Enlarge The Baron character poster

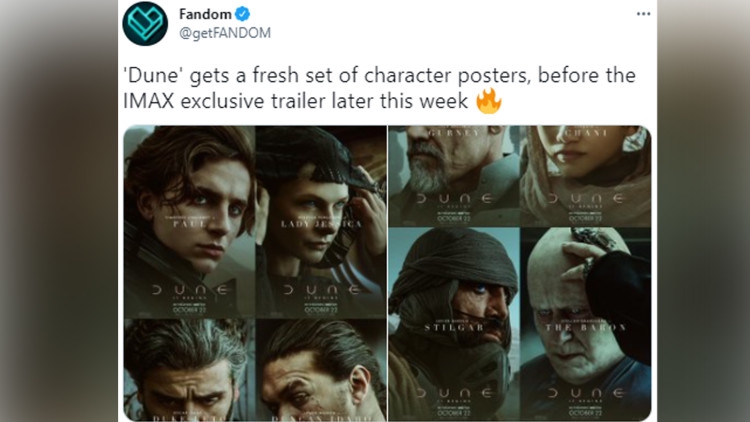(586, 320)
